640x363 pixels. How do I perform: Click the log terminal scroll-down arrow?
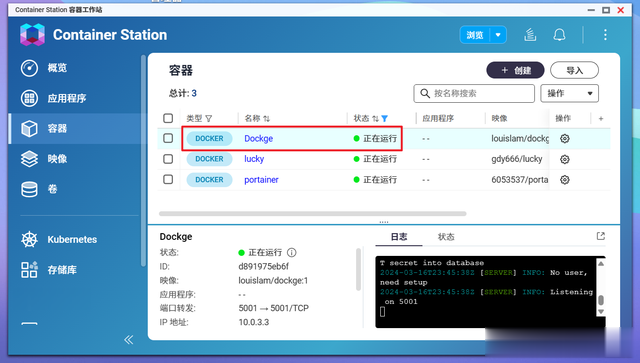[601, 312]
